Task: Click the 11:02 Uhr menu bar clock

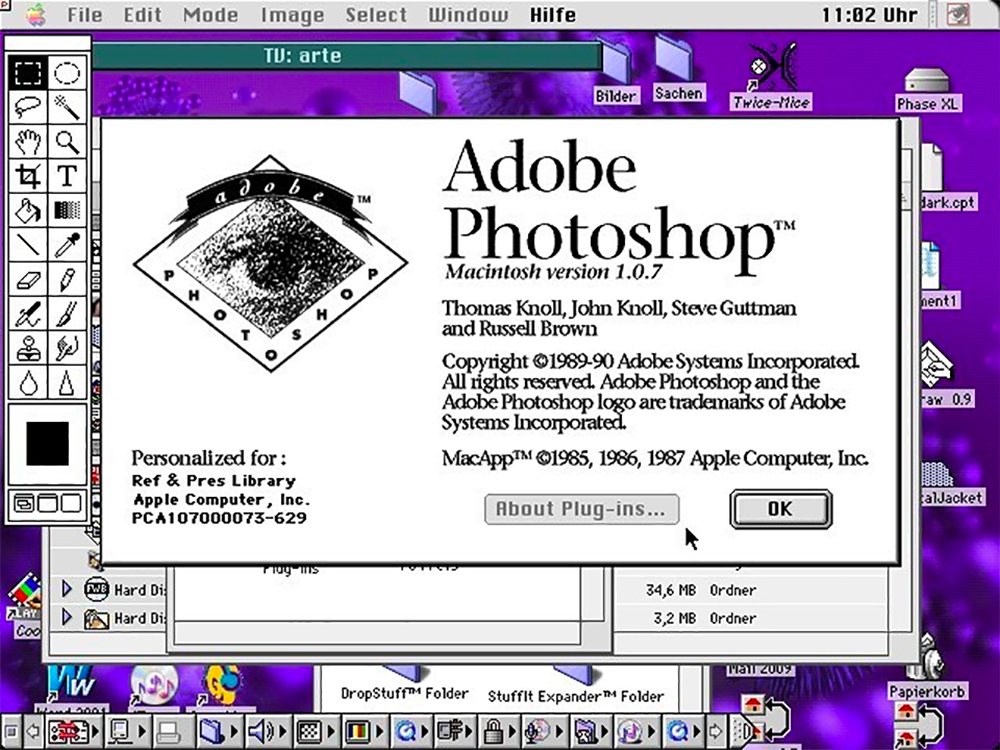Action: pyautogui.click(x=869, y=14)
